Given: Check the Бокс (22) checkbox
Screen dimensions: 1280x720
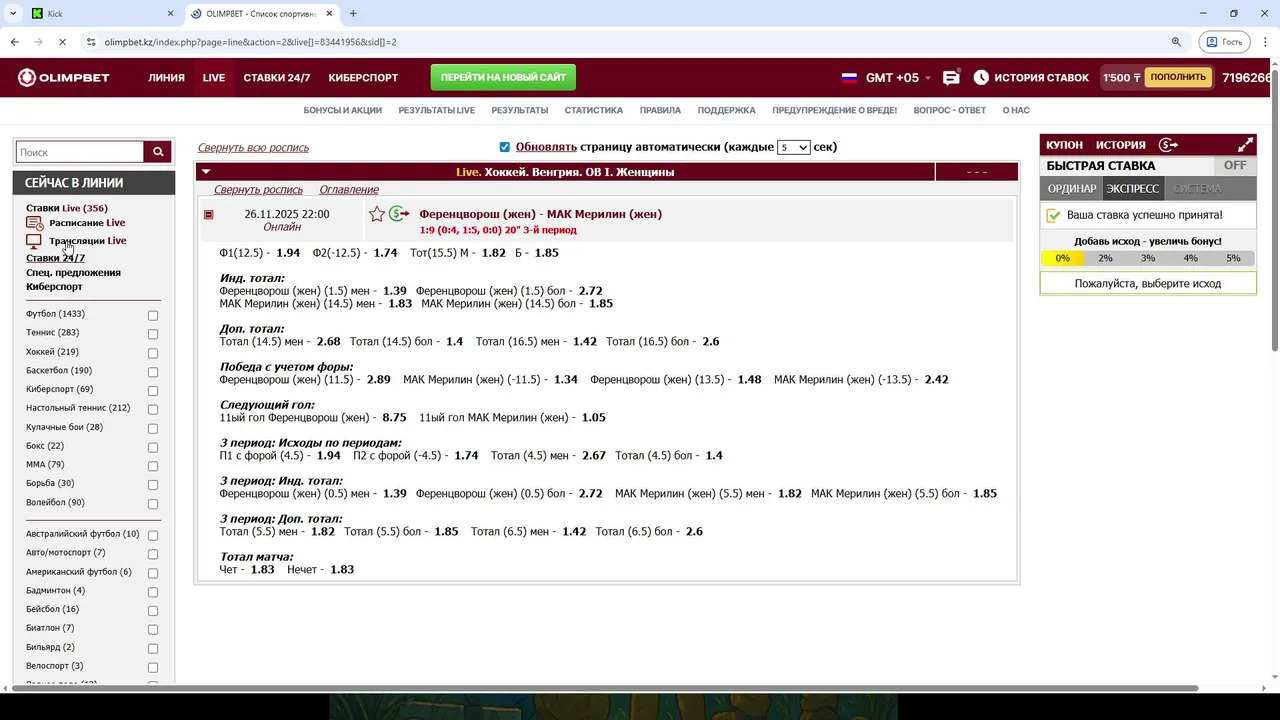Looking at the screenshot, I should (153, 447).
